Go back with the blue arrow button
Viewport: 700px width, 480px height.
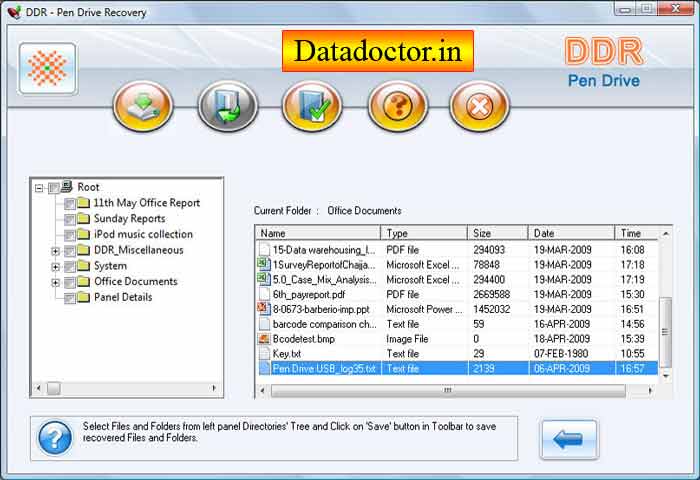(569, 439)
